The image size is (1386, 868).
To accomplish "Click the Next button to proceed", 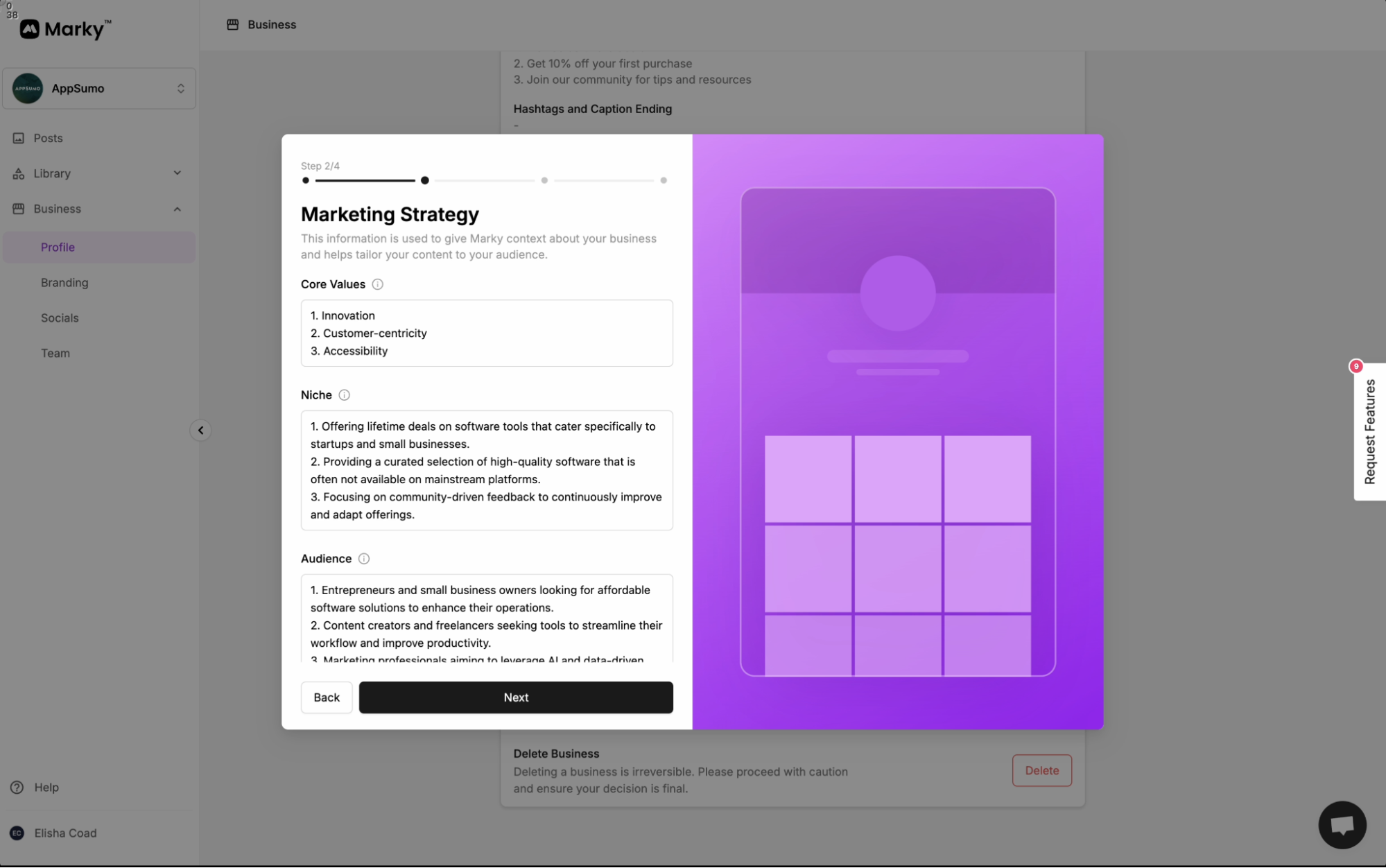I will (x=516, y=697).
